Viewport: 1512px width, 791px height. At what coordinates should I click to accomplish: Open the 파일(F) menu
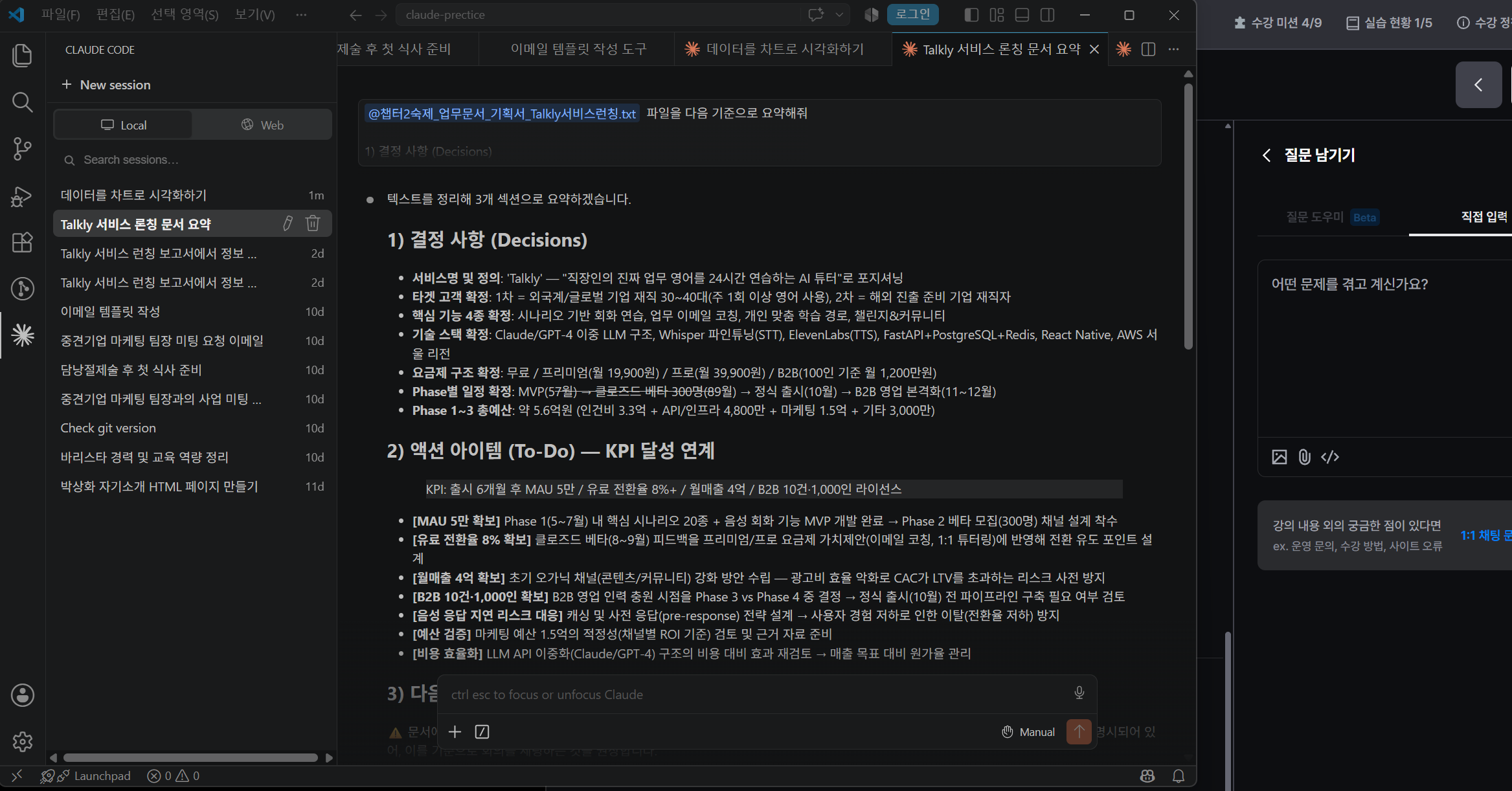coord(60,15)
